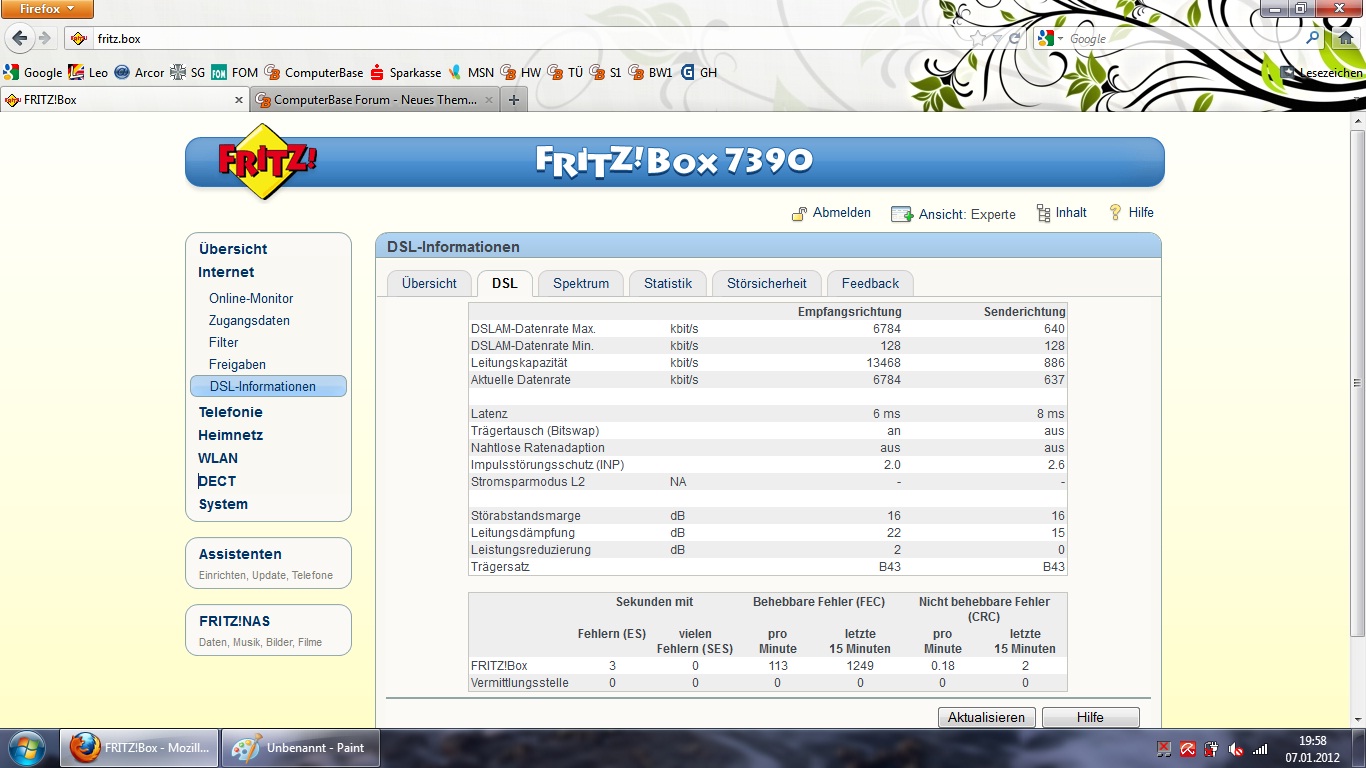Open Filter in sidebar
This screenshot has width=1366, height=768.
point(223,342)
